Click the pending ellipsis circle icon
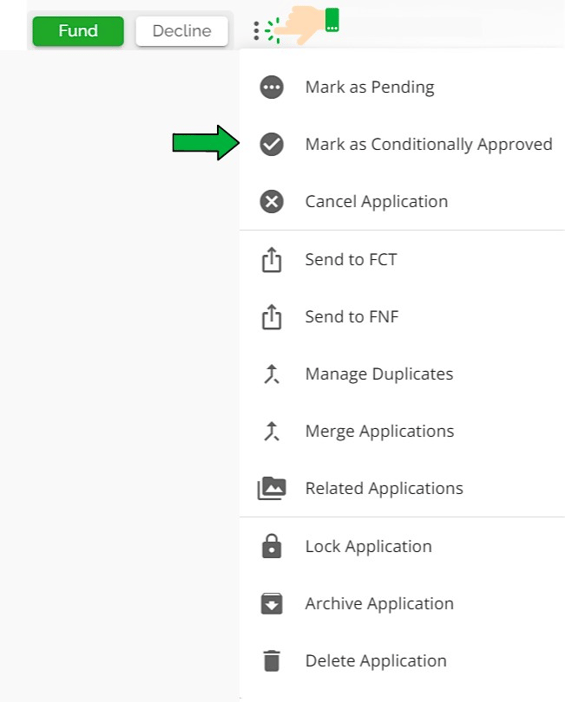 [271, 87]
